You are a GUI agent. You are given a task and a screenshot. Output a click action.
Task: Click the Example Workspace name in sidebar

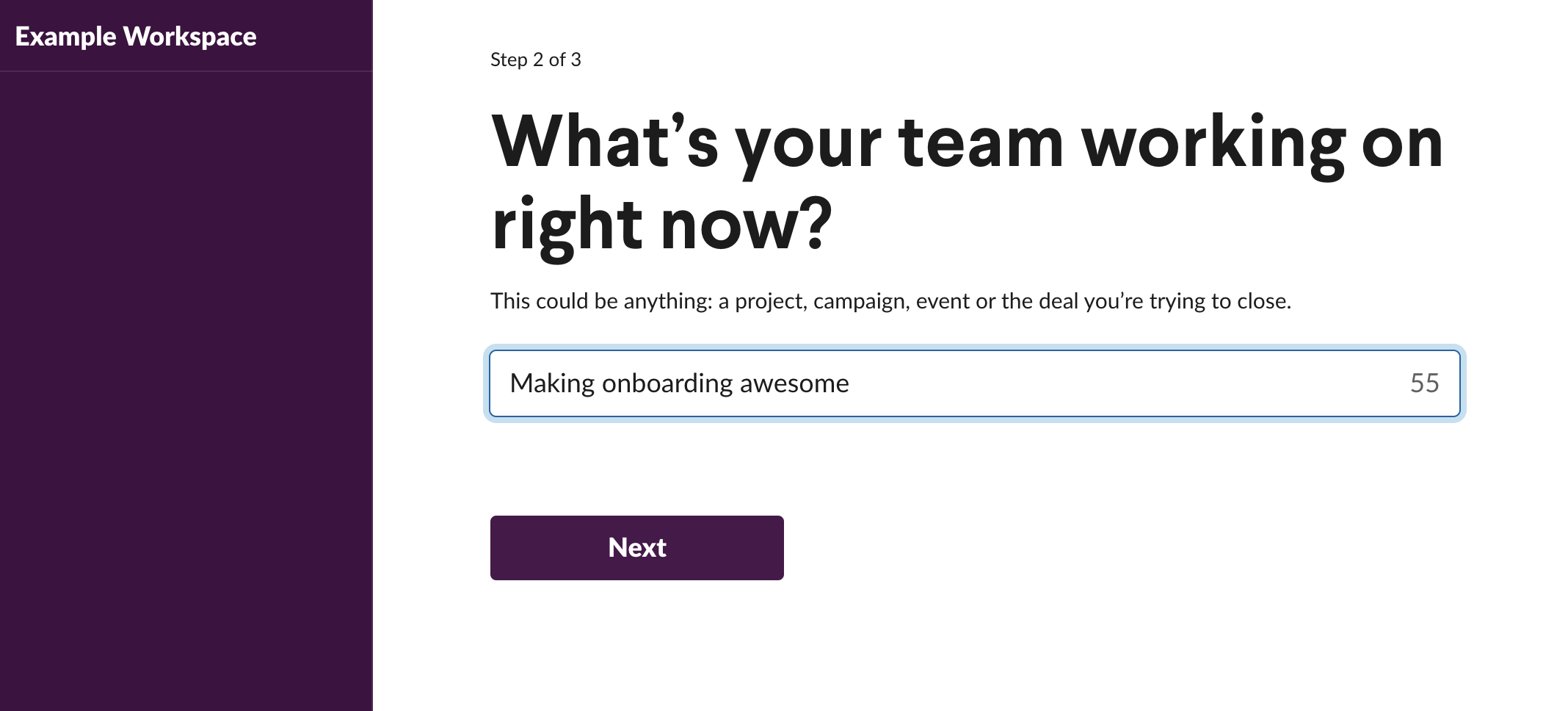[x=136, y=37]
